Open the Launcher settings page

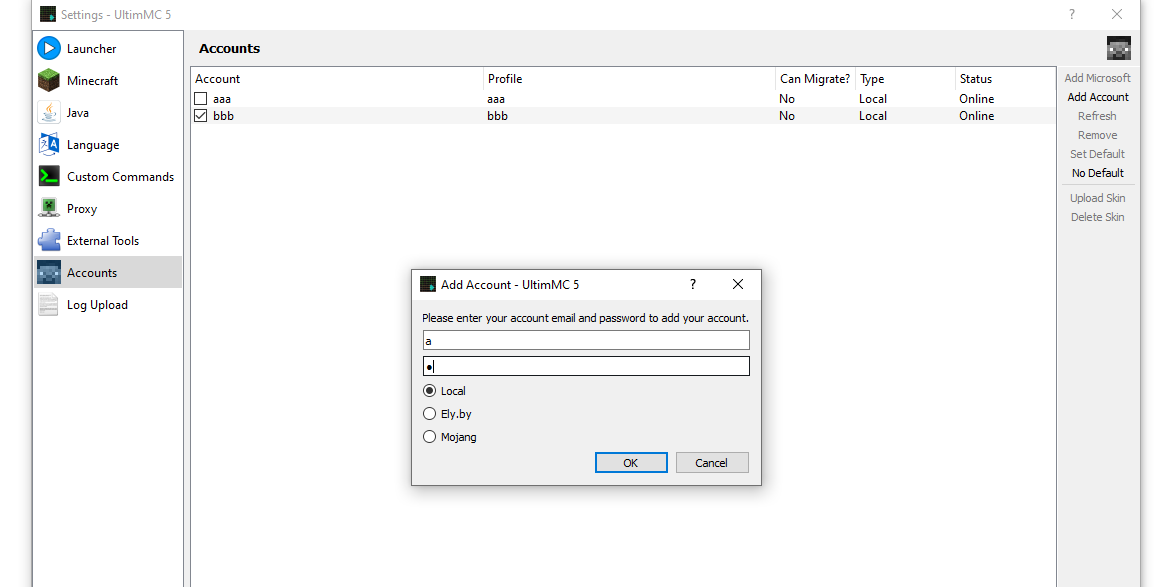(x=108, y=48)
